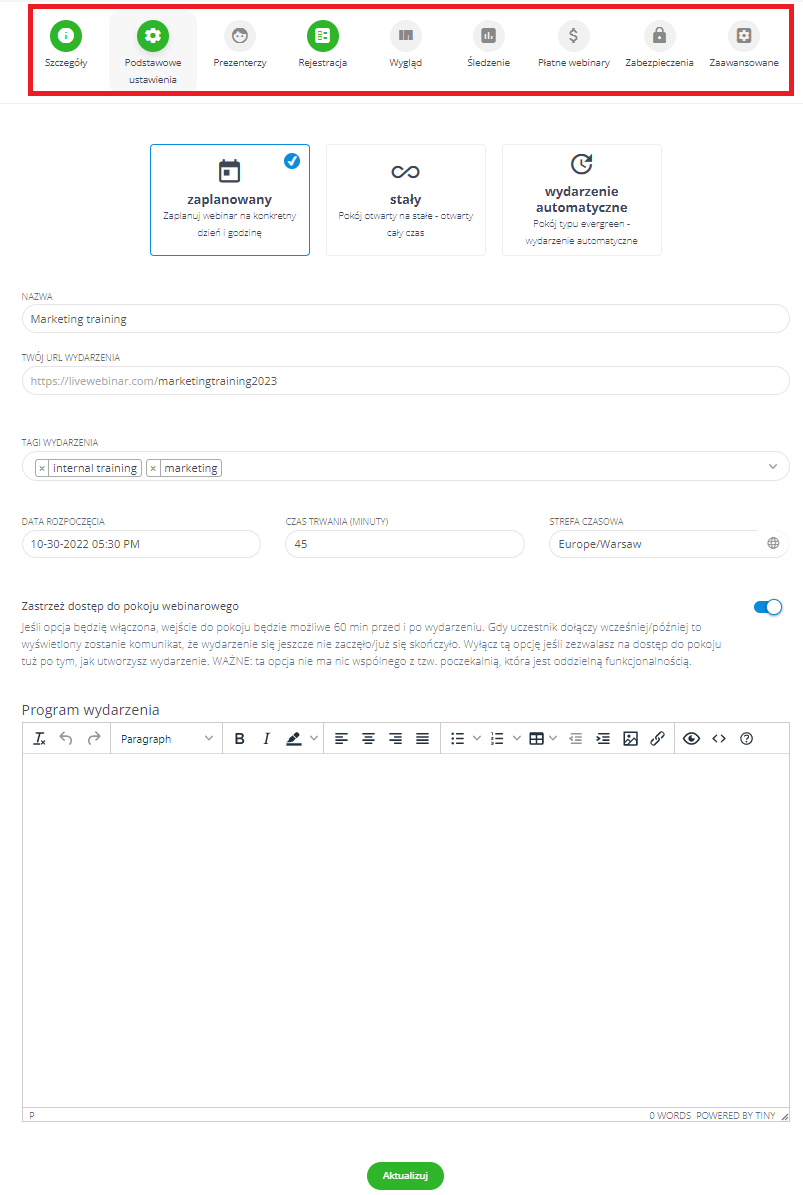Viewport: 803px width, 1195px height.
Task: Select the stały room type
Action: tap(405, 200)
